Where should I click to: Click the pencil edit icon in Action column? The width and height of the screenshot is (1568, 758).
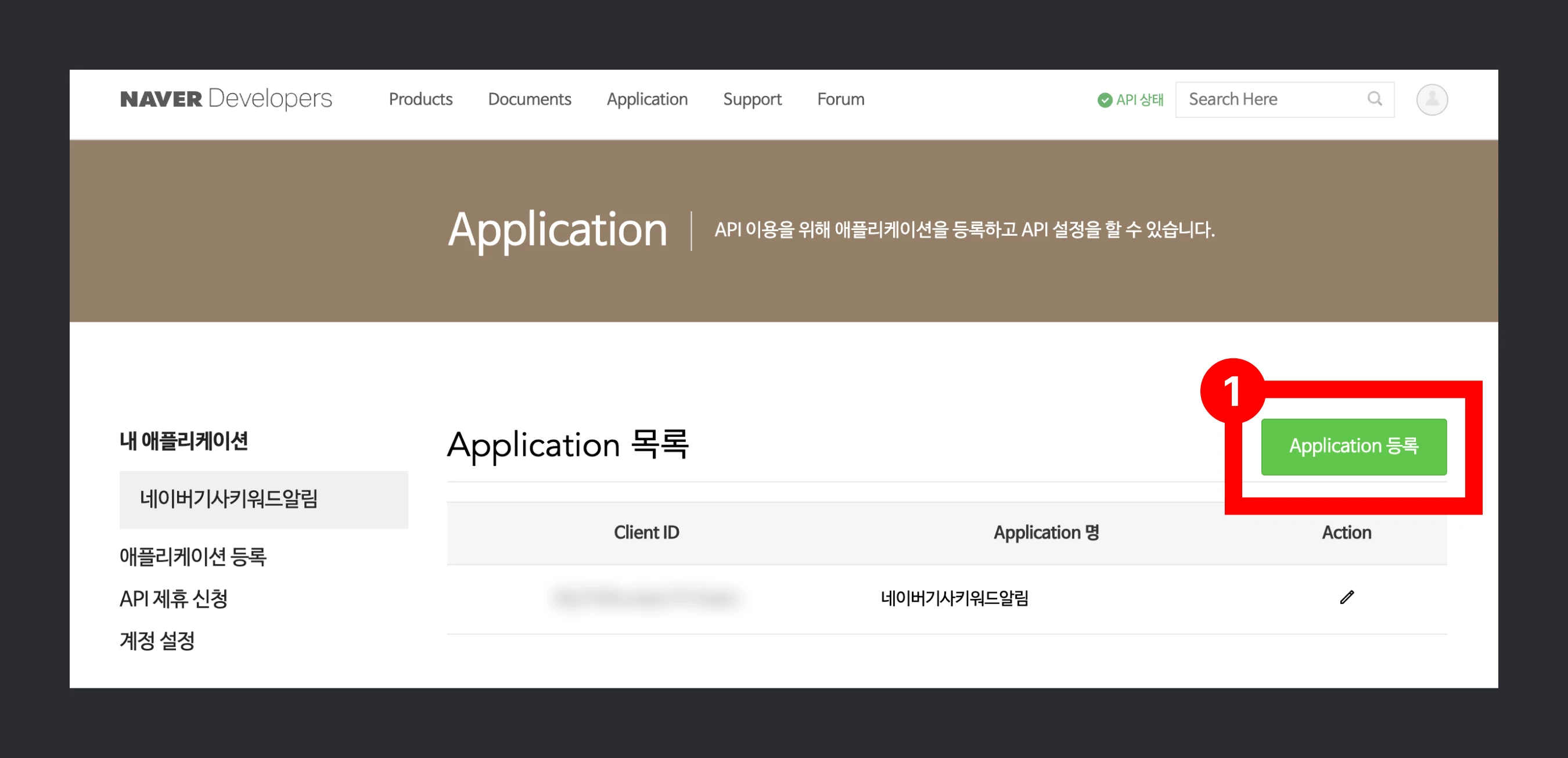(x=1346, y=597)
